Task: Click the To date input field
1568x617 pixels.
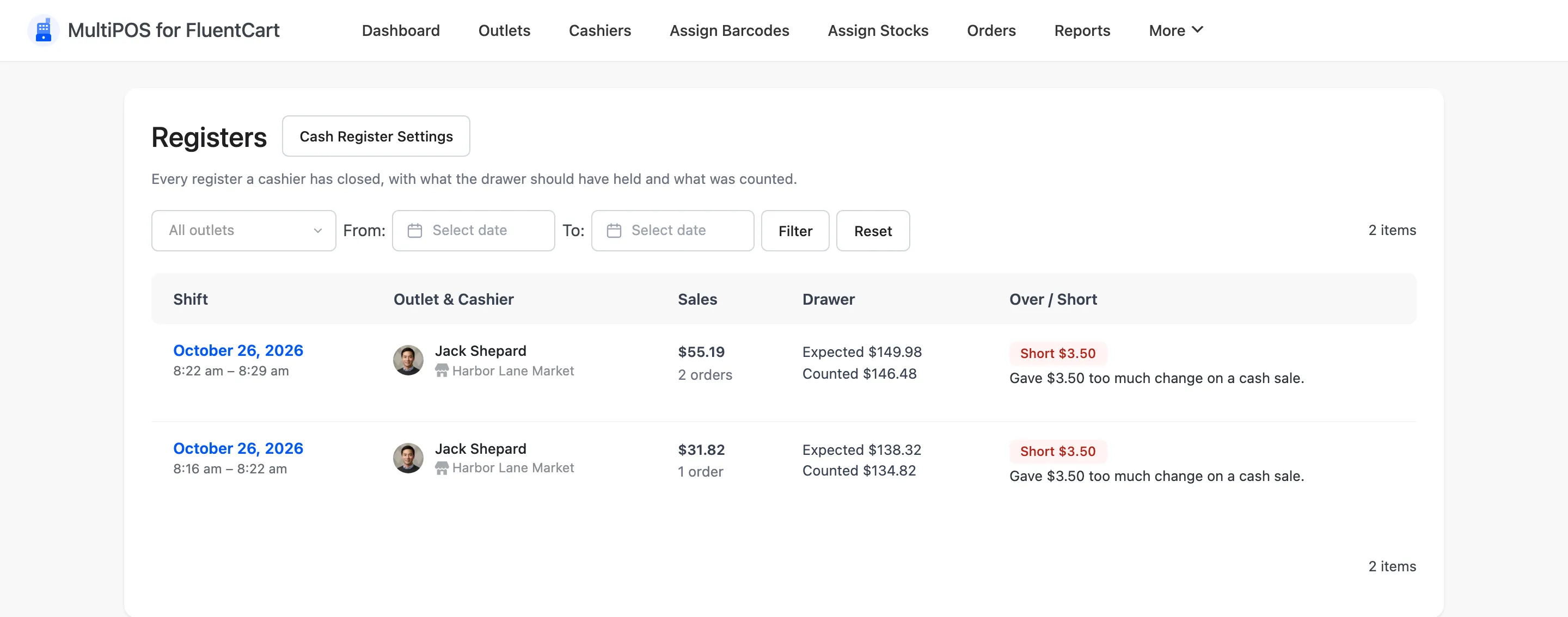Action: pos(672,231)
